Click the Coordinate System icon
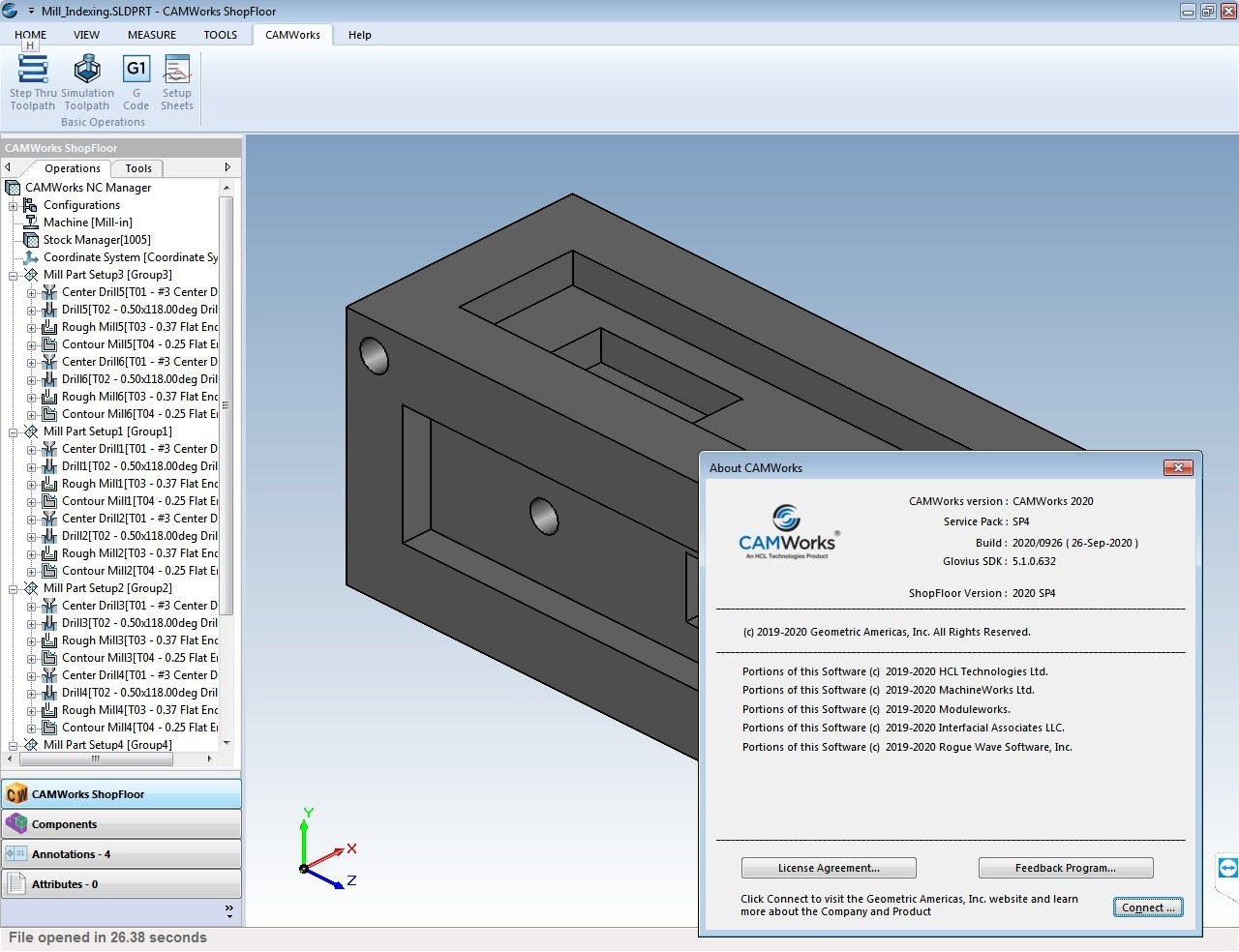 (31, 257)
